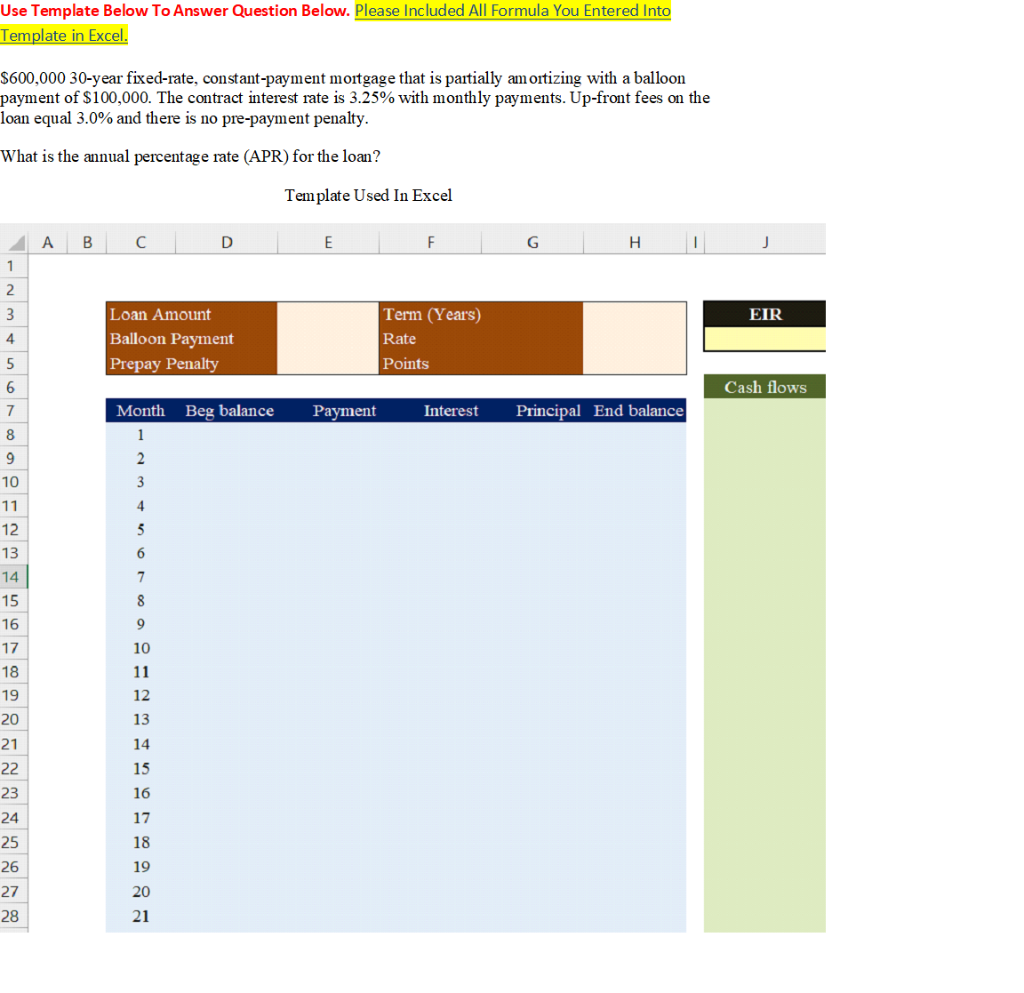Click the Term (Years) input cell H3
This screenshot has width=1024, height=993.
tap(635, 314)
